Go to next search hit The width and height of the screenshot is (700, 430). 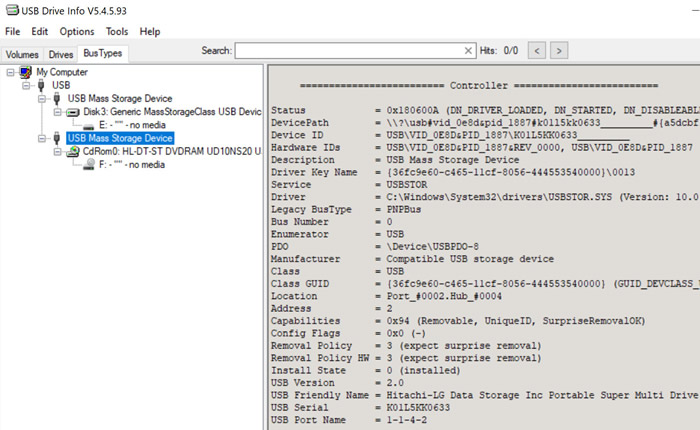[x=560, y=50]
